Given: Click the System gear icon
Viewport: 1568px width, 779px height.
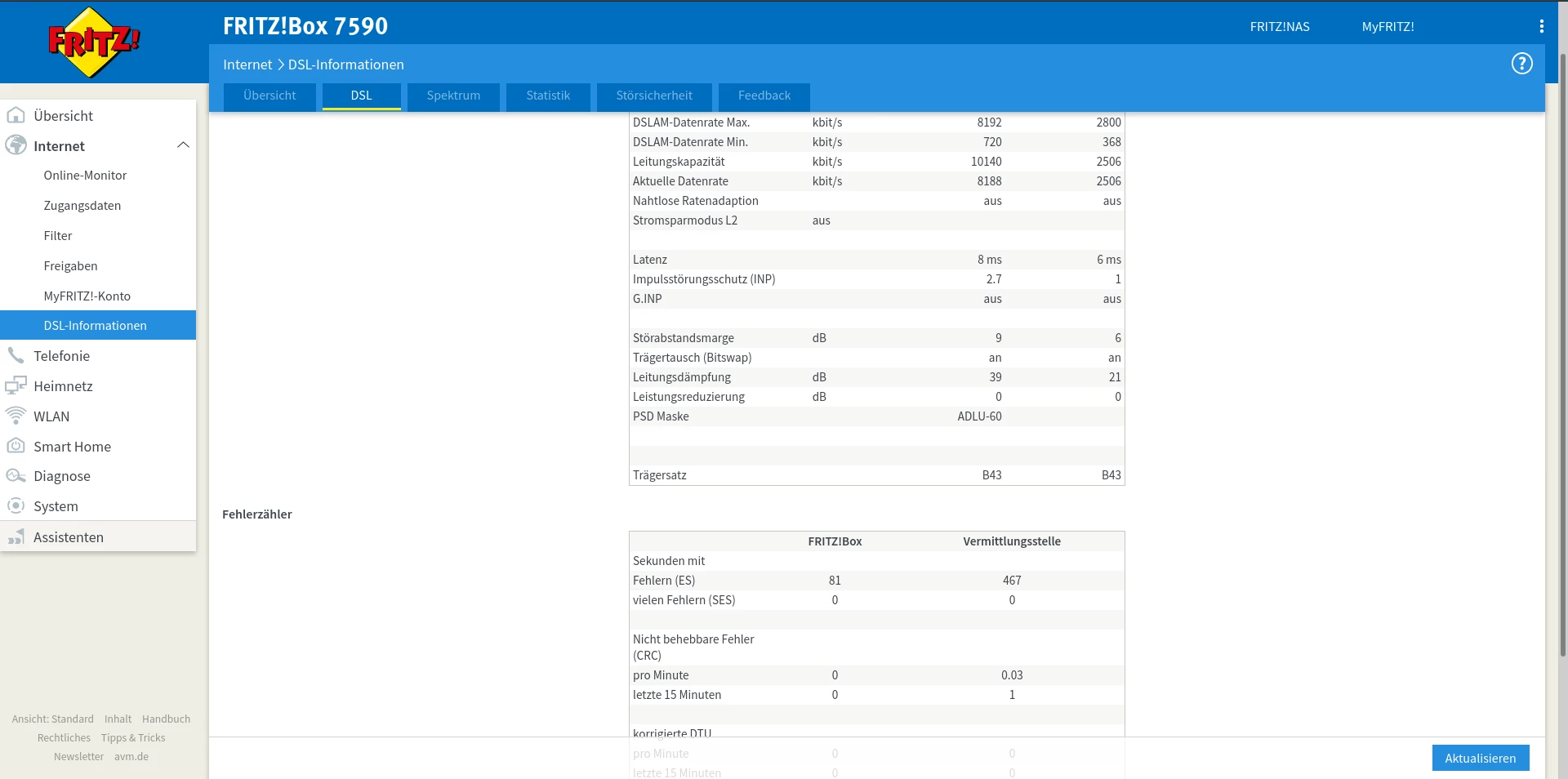Looking at the screenshot, I should coord(16,506).
